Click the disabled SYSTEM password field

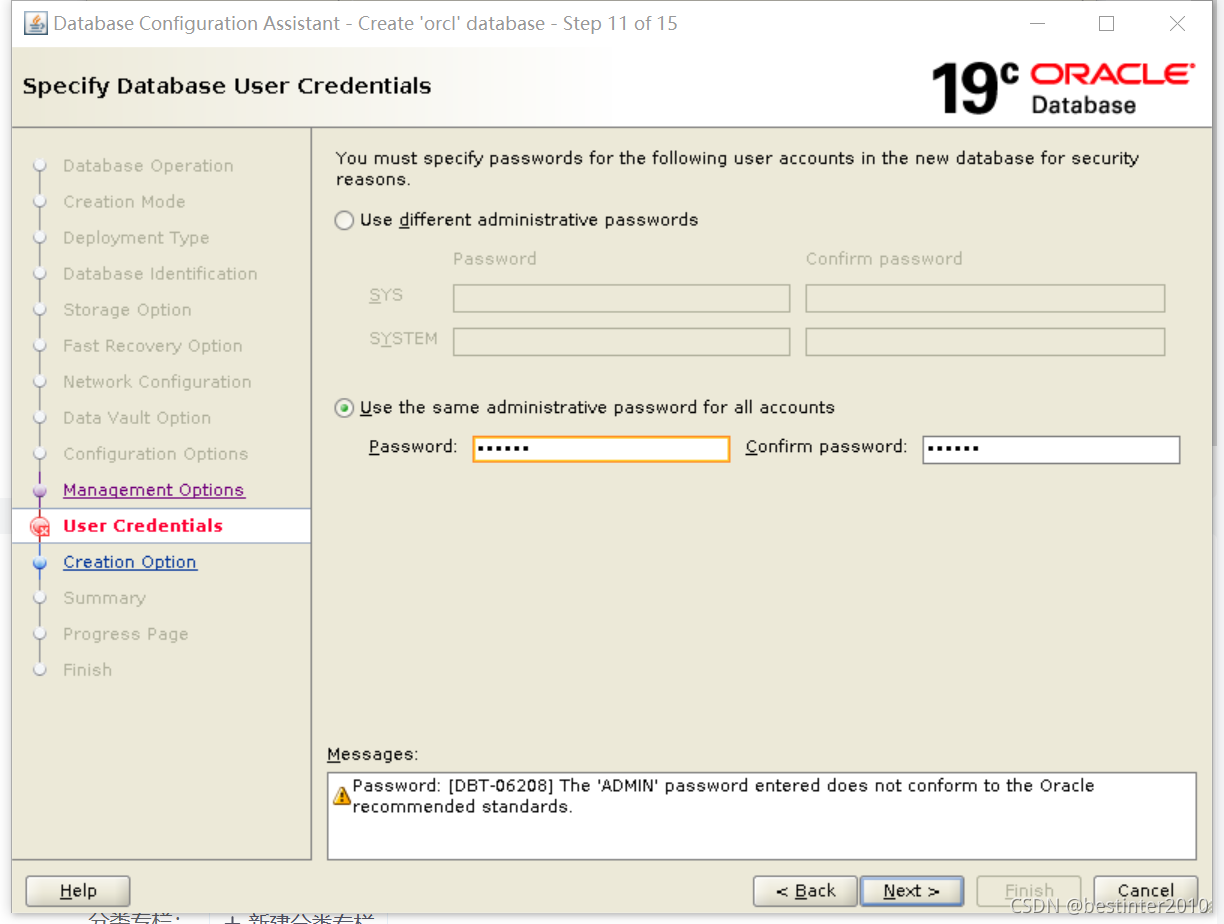(621, 342)
